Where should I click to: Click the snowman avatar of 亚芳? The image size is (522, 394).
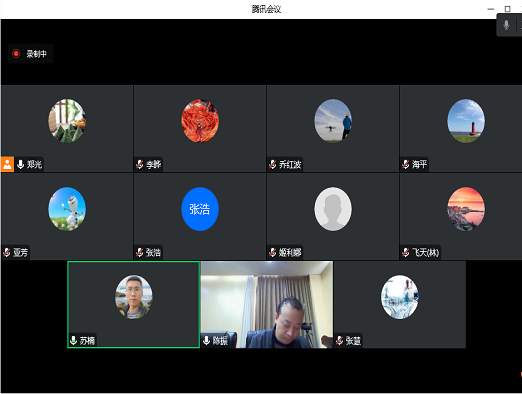click(x=67, y=209)
